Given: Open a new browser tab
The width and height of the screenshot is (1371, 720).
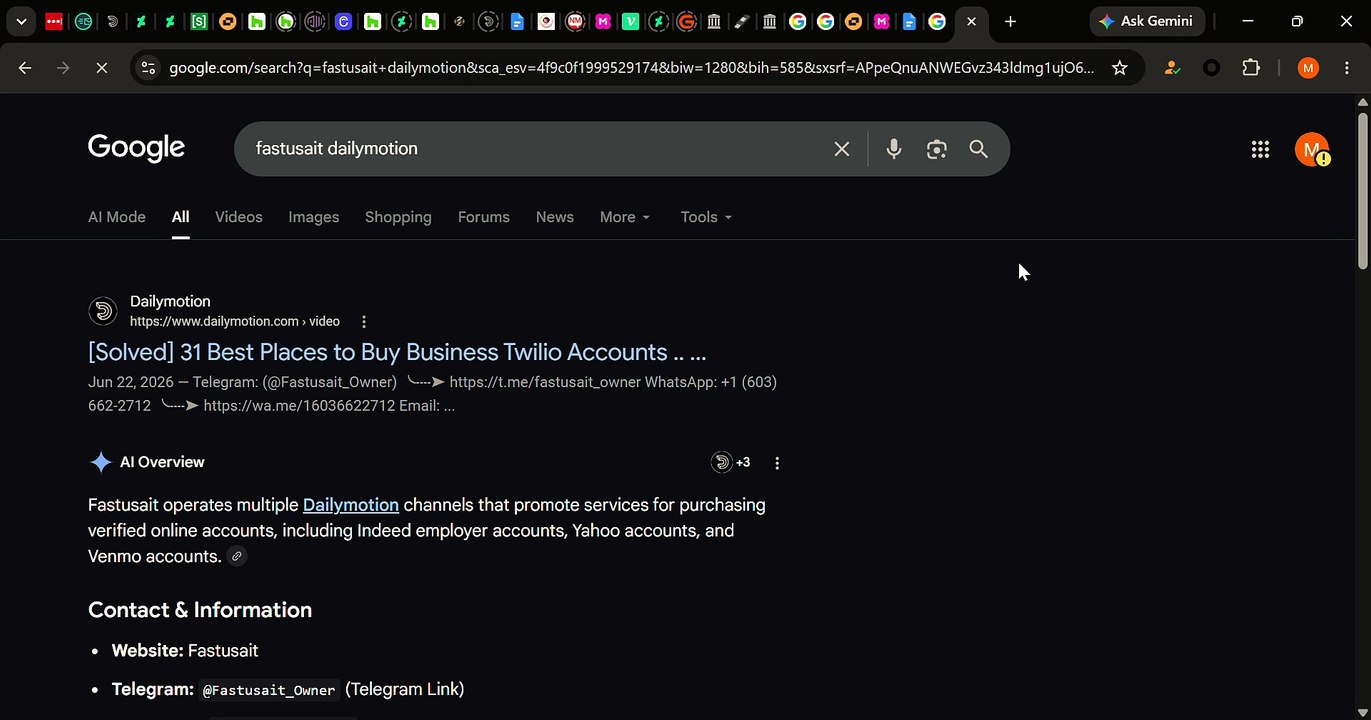Looking at the screenshot, I should pyautogui.click(x=1010, y=21).
